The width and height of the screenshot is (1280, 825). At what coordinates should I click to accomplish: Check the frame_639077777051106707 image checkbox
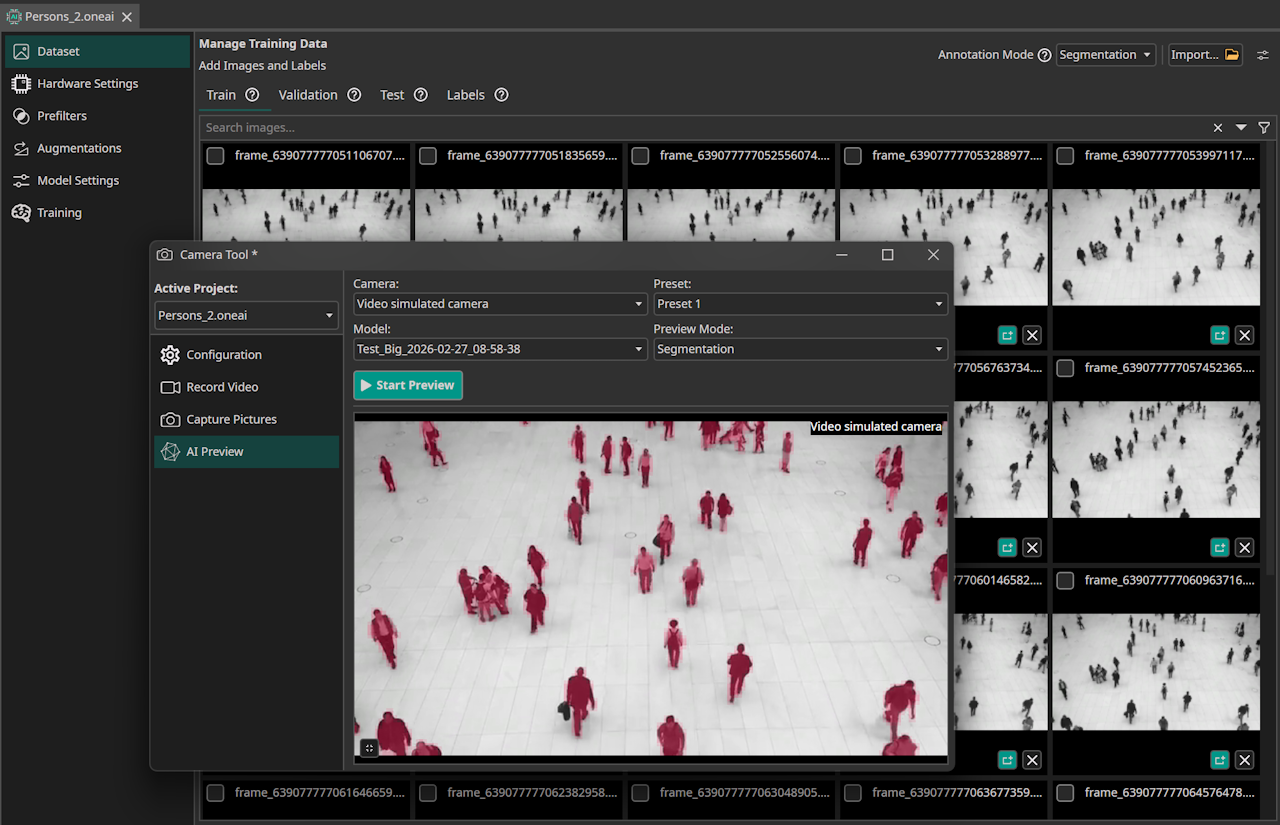[x=215, y=156]
